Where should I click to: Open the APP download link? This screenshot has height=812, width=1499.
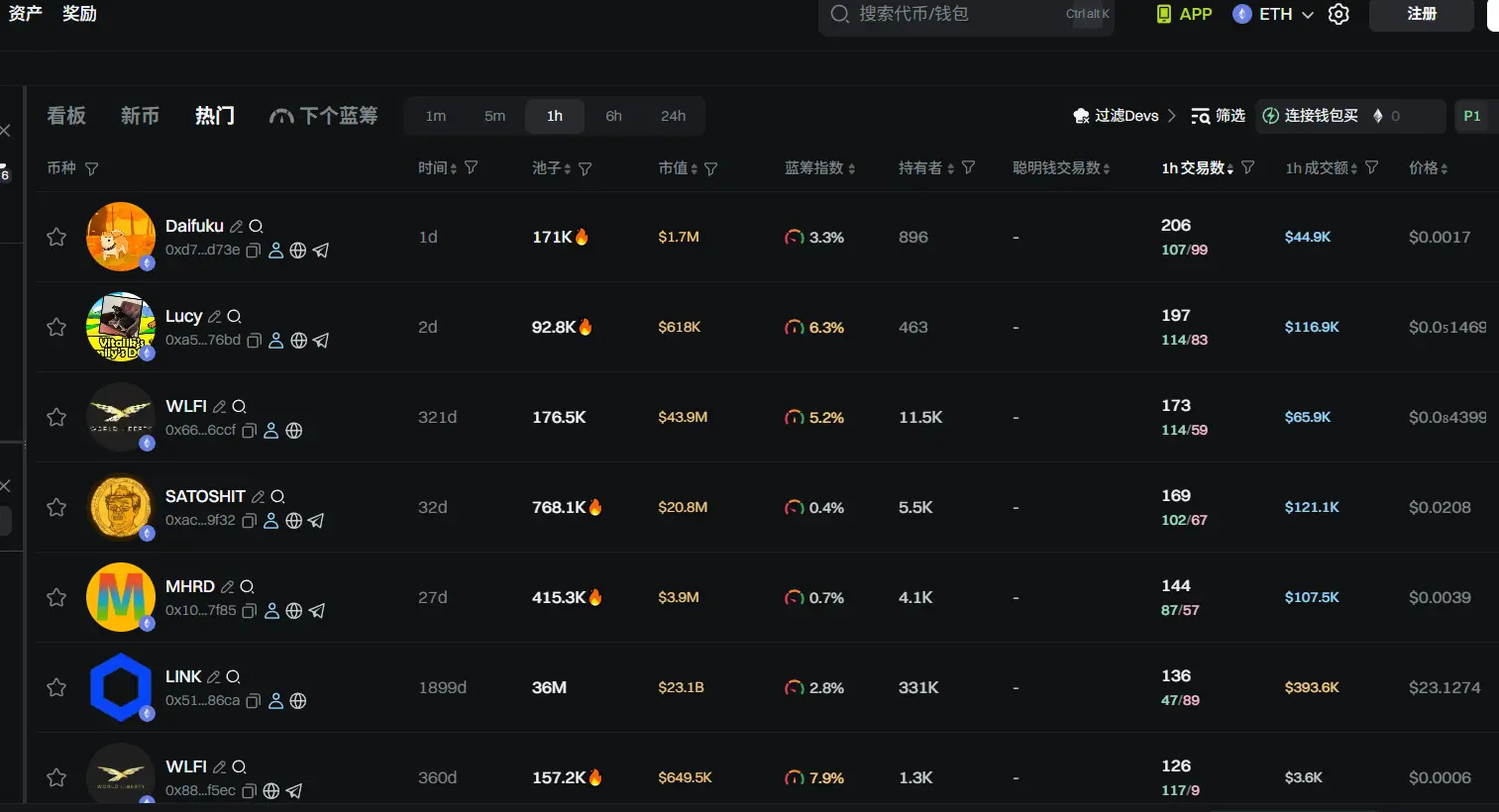(1185, 14)
